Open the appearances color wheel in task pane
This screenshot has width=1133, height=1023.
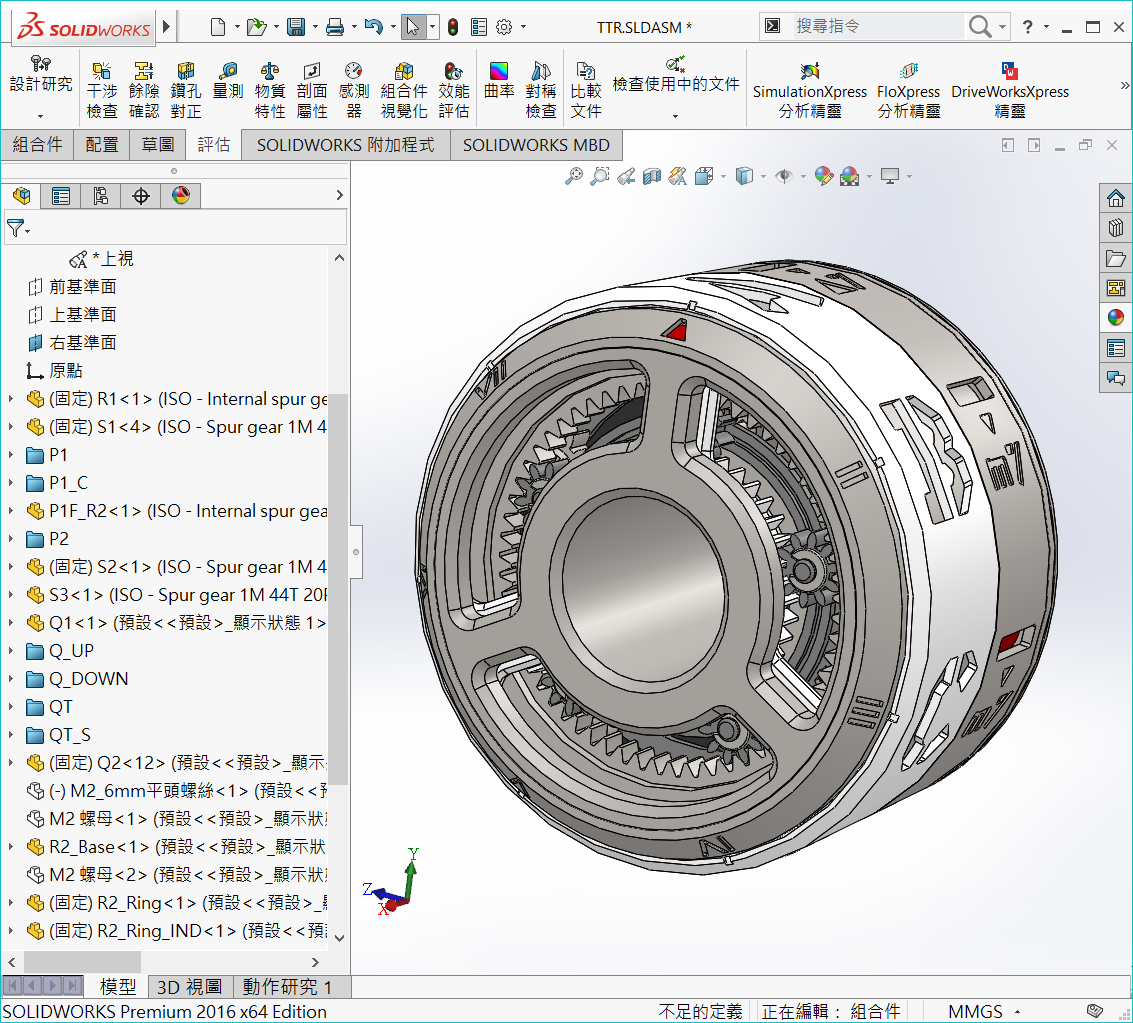(1115, 318)
